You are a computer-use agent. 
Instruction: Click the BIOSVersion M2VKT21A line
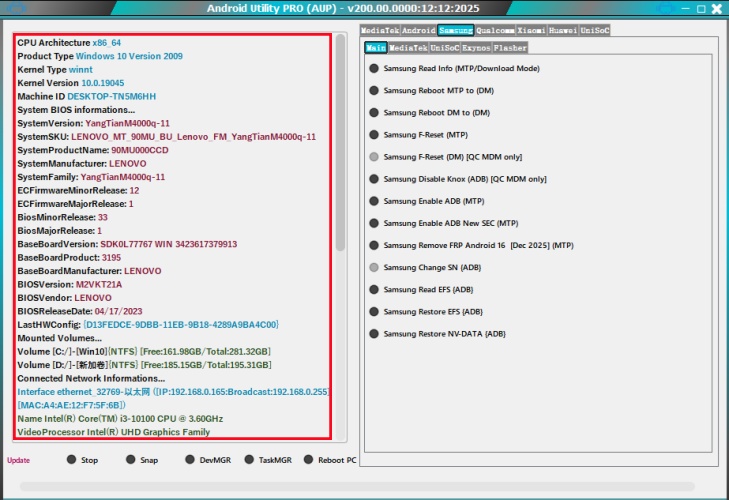click(x=70, y=284)
